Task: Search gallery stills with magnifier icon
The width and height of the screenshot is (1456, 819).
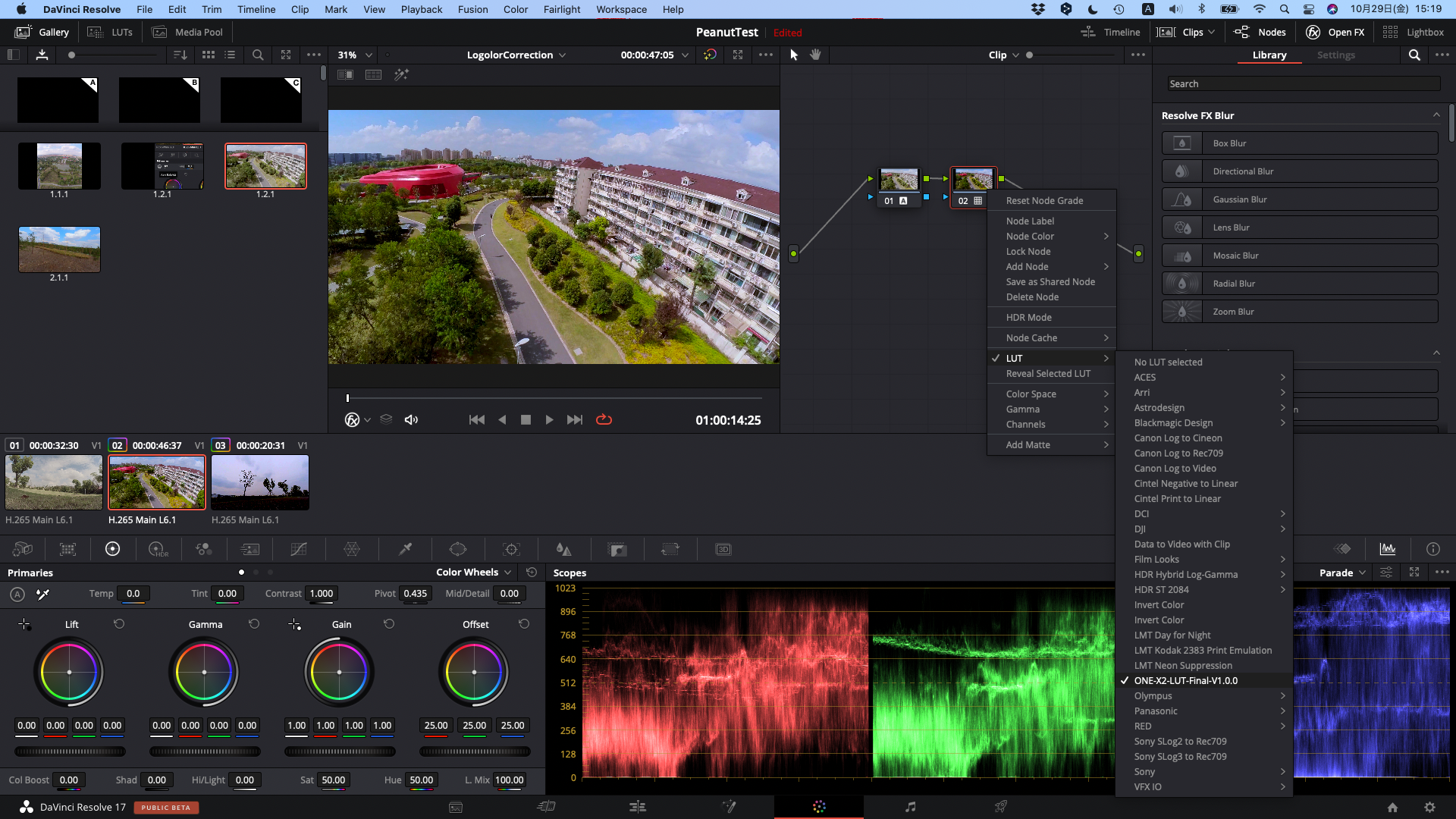Action: (x=258, y=55)
